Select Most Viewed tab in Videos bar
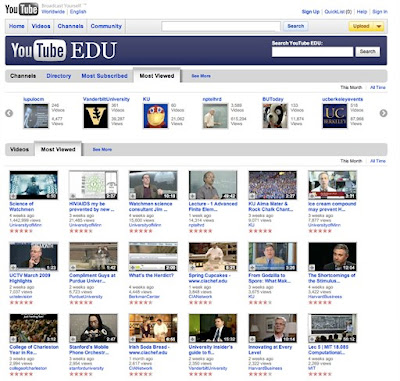This screenshot has width=400, height=381. [x=58, y=149]
